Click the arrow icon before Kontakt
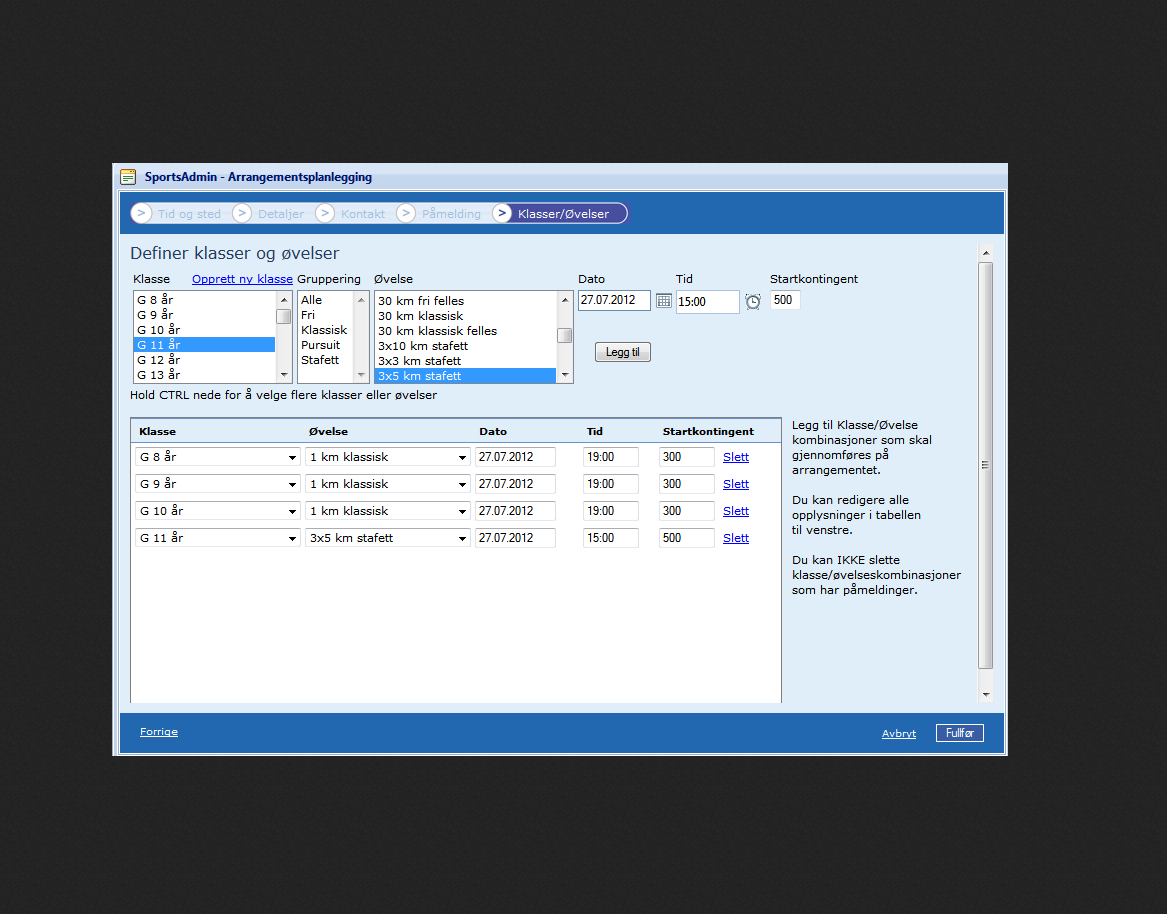1167x914 pixels. click(x=324, y=214)
